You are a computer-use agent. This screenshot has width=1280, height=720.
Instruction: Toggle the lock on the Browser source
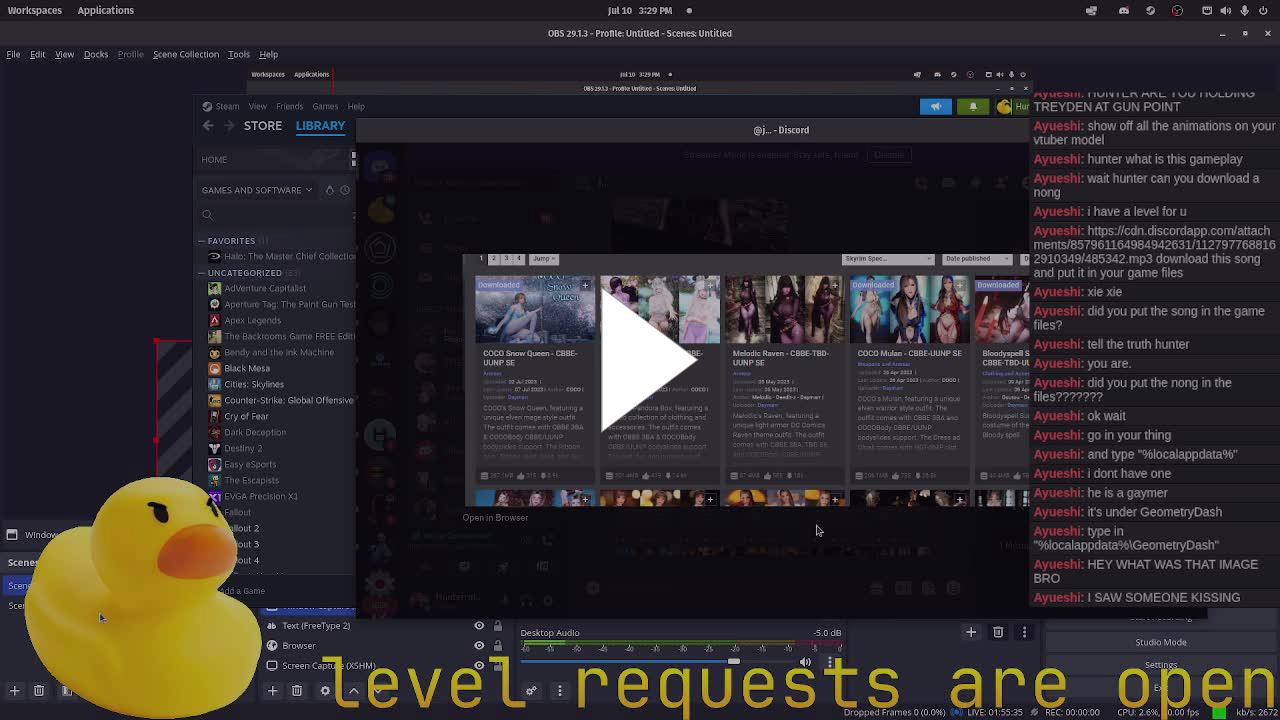(497, 646)
